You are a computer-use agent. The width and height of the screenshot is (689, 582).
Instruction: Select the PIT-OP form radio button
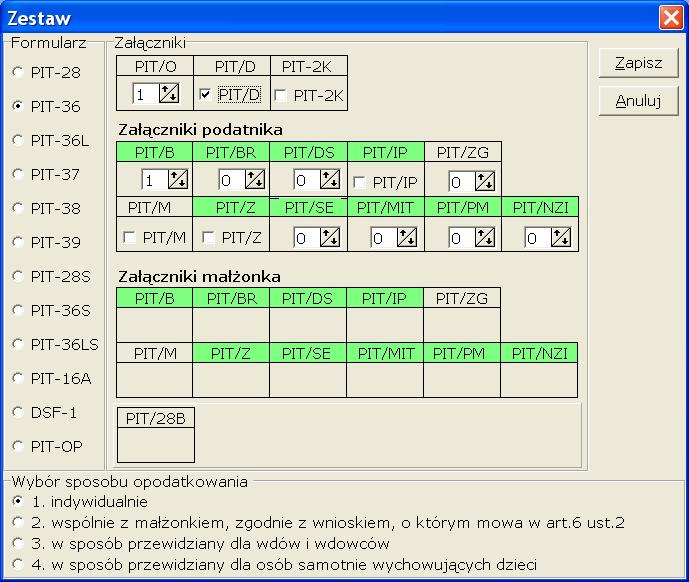click(x=17, y=446)
